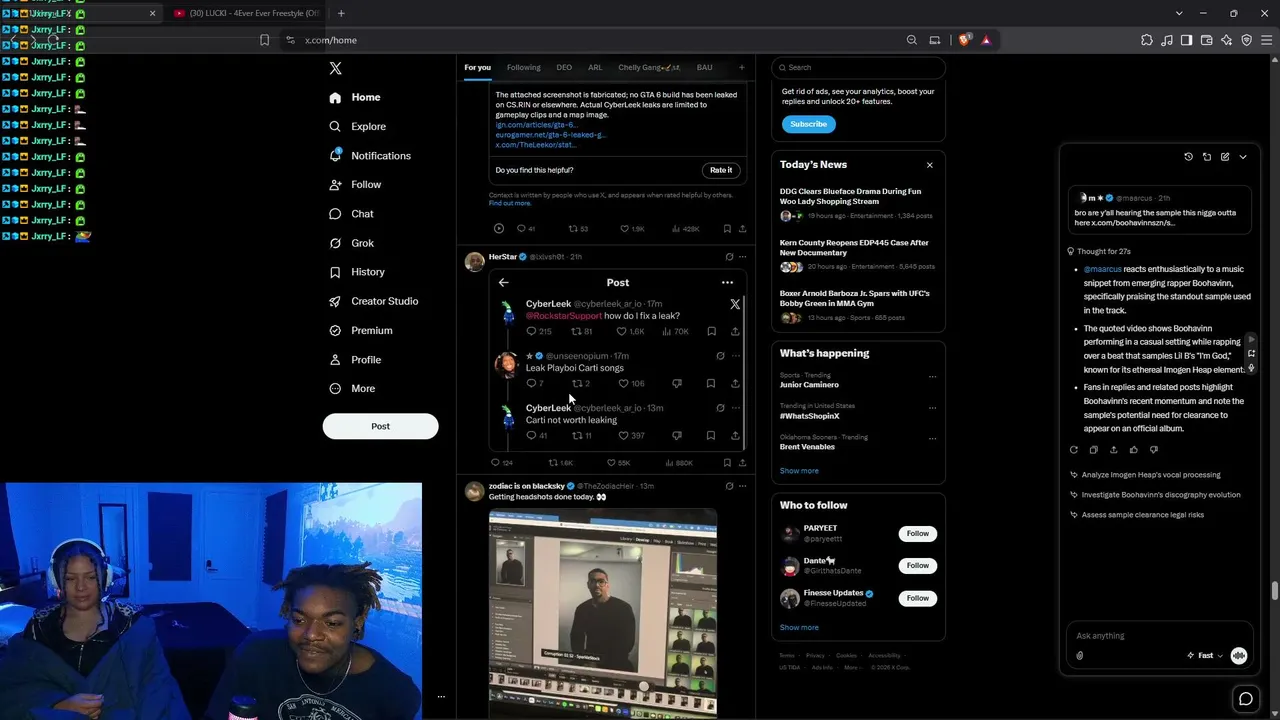Select Analyze Imogen Heap's vocal processing suggestion

(1145, 475)
